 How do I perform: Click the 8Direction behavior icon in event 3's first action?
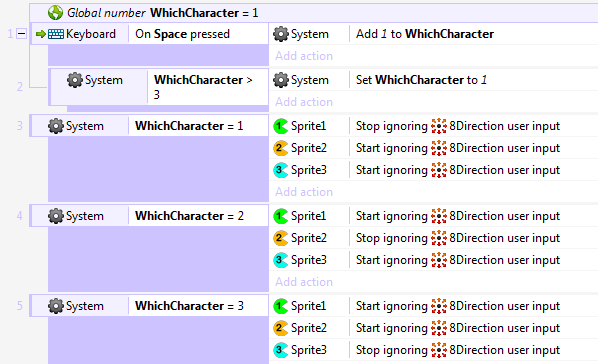439,126
